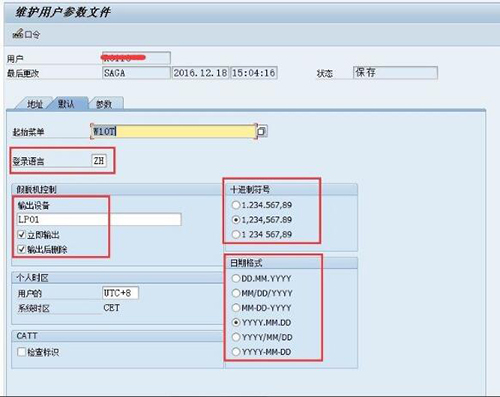Viewport: 500px width, 397px height.
Task: Click the 用户的 time zone field UTC+8
Action: click(x=120, y=293)
